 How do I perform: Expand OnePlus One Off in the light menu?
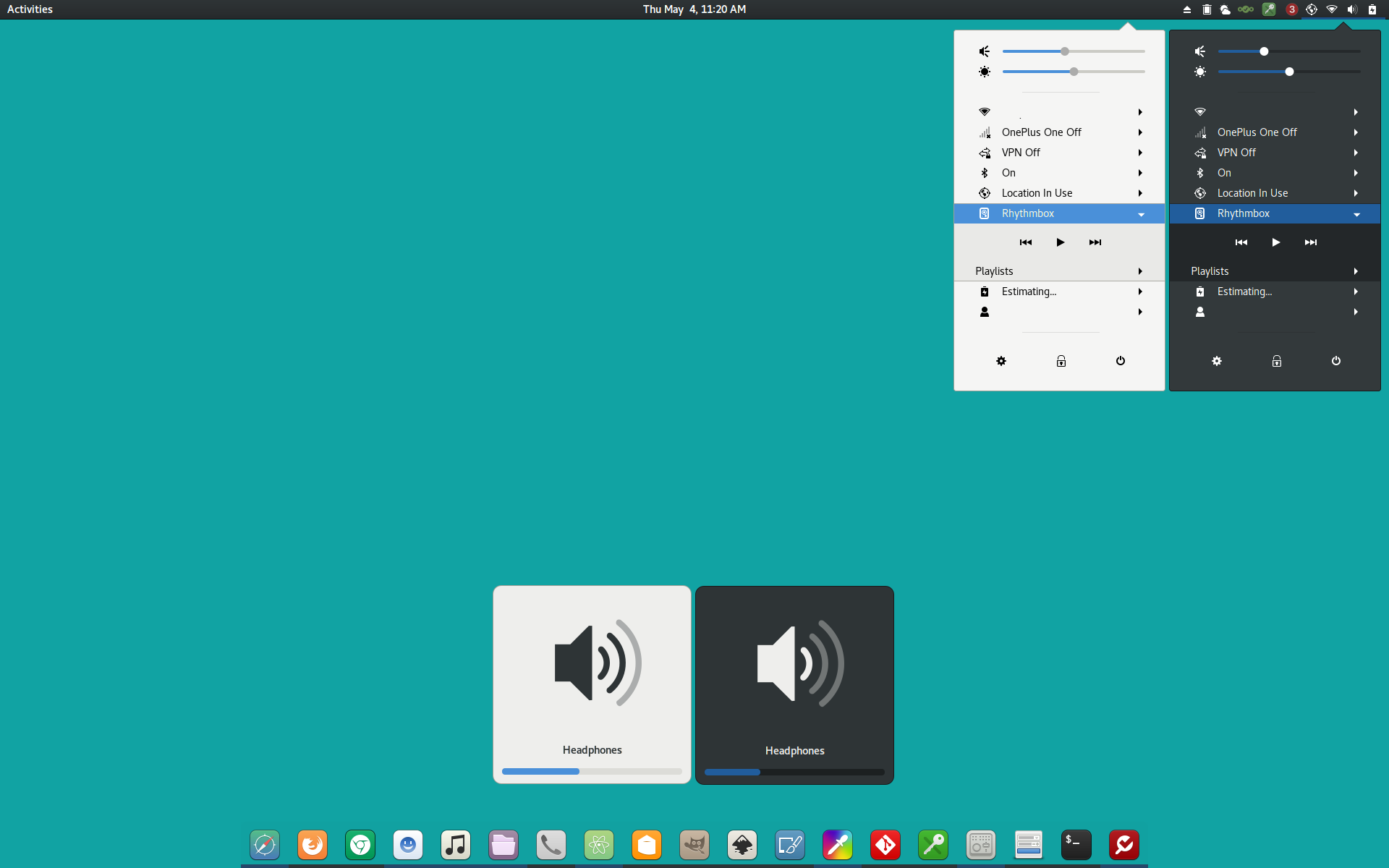tap(1059, 132)
